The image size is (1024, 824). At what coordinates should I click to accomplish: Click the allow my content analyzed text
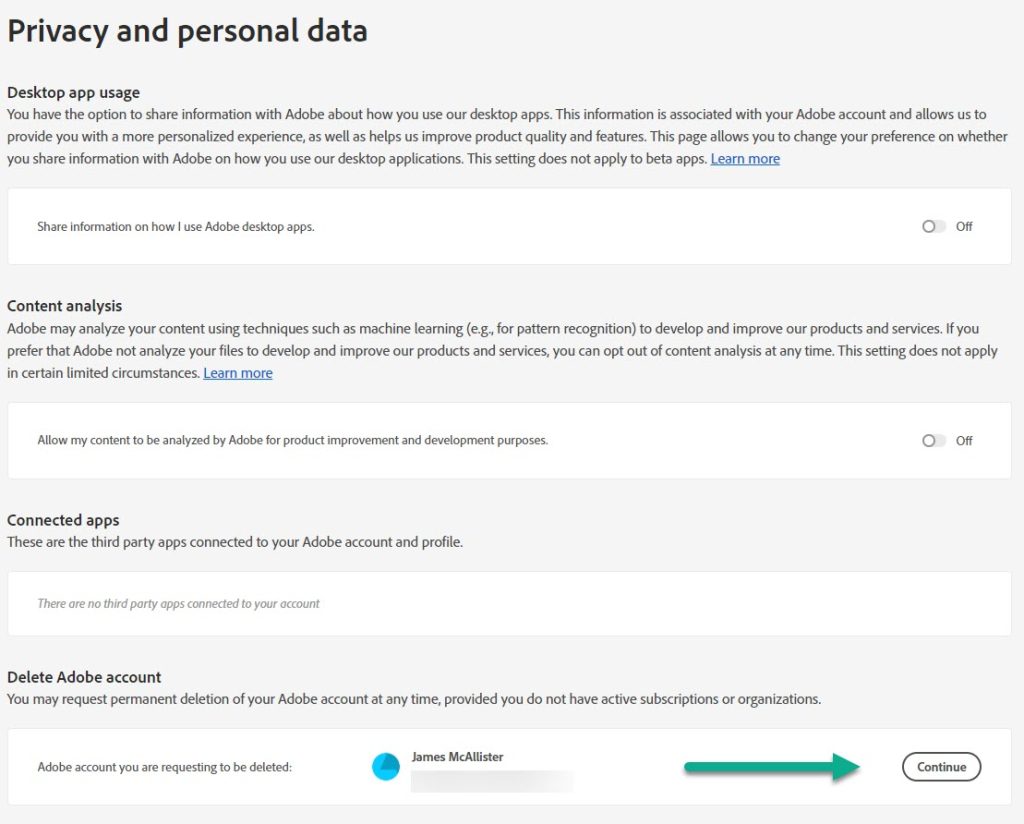point(293,440)
